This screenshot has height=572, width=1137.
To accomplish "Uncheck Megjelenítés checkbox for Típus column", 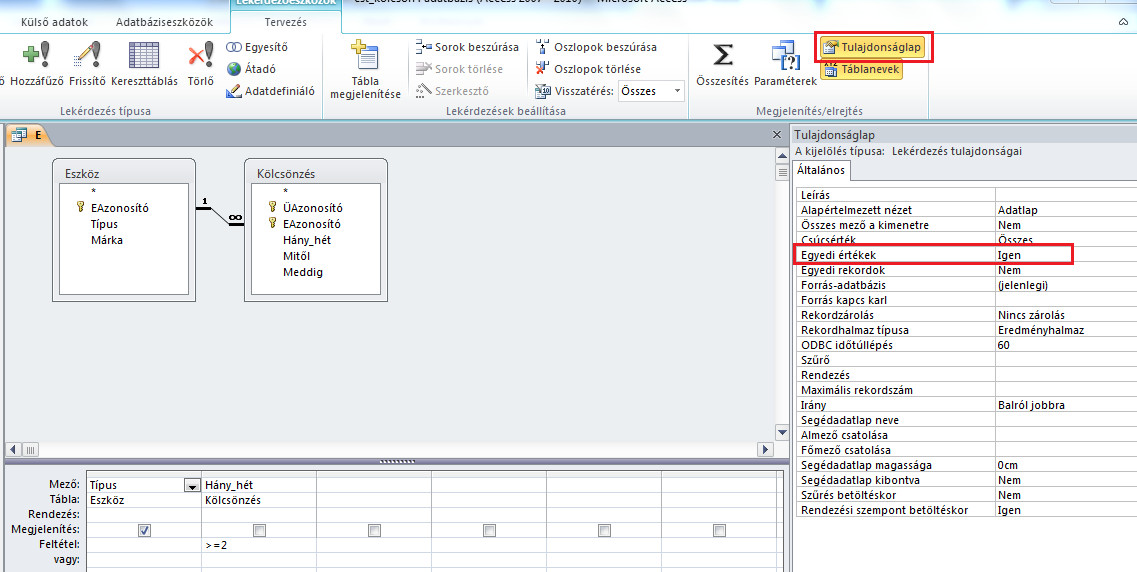I will click(x=144, y=530).
